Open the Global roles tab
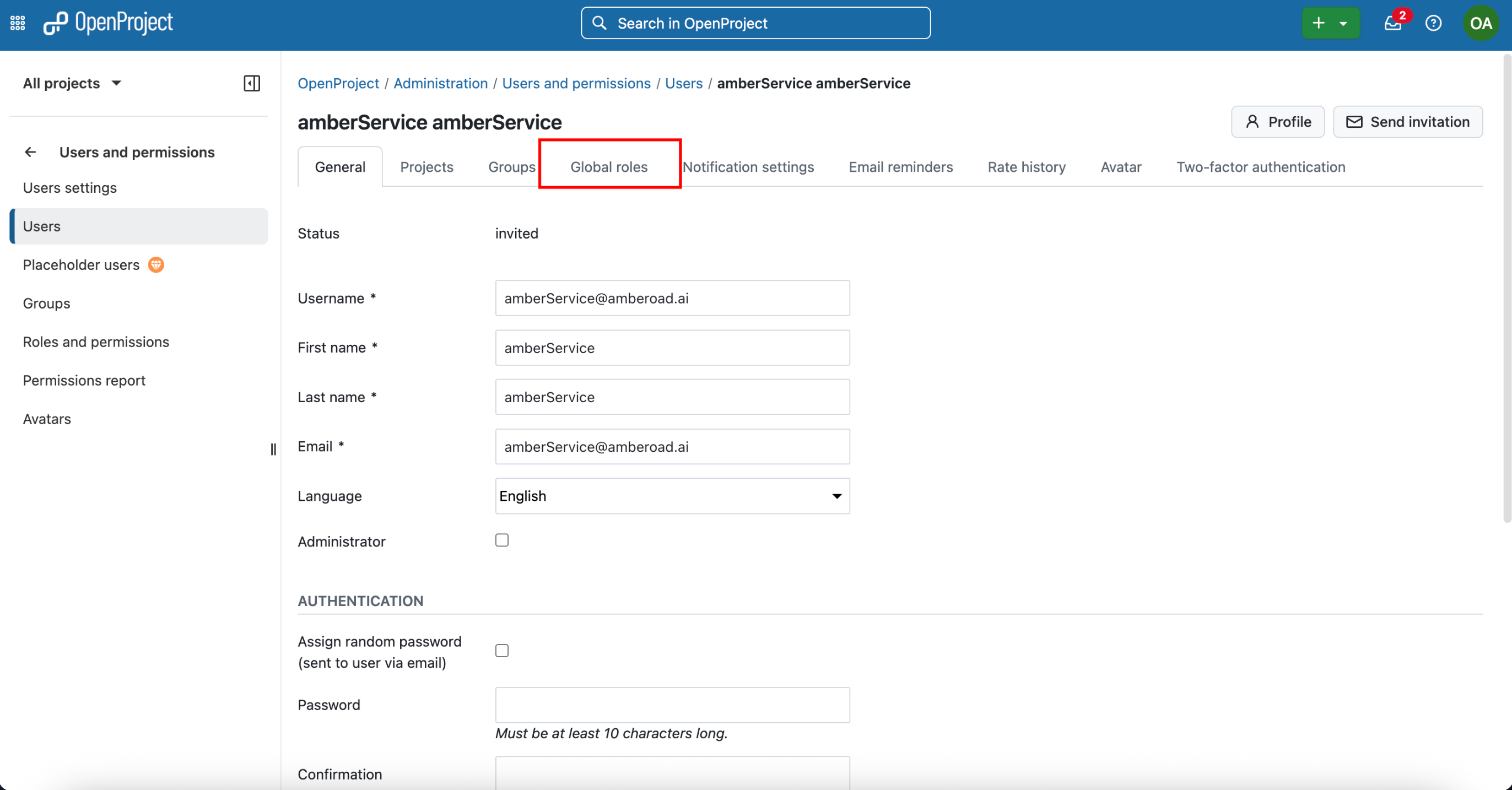This screenshot has height=790, width=1512. [x=609, y=167]
